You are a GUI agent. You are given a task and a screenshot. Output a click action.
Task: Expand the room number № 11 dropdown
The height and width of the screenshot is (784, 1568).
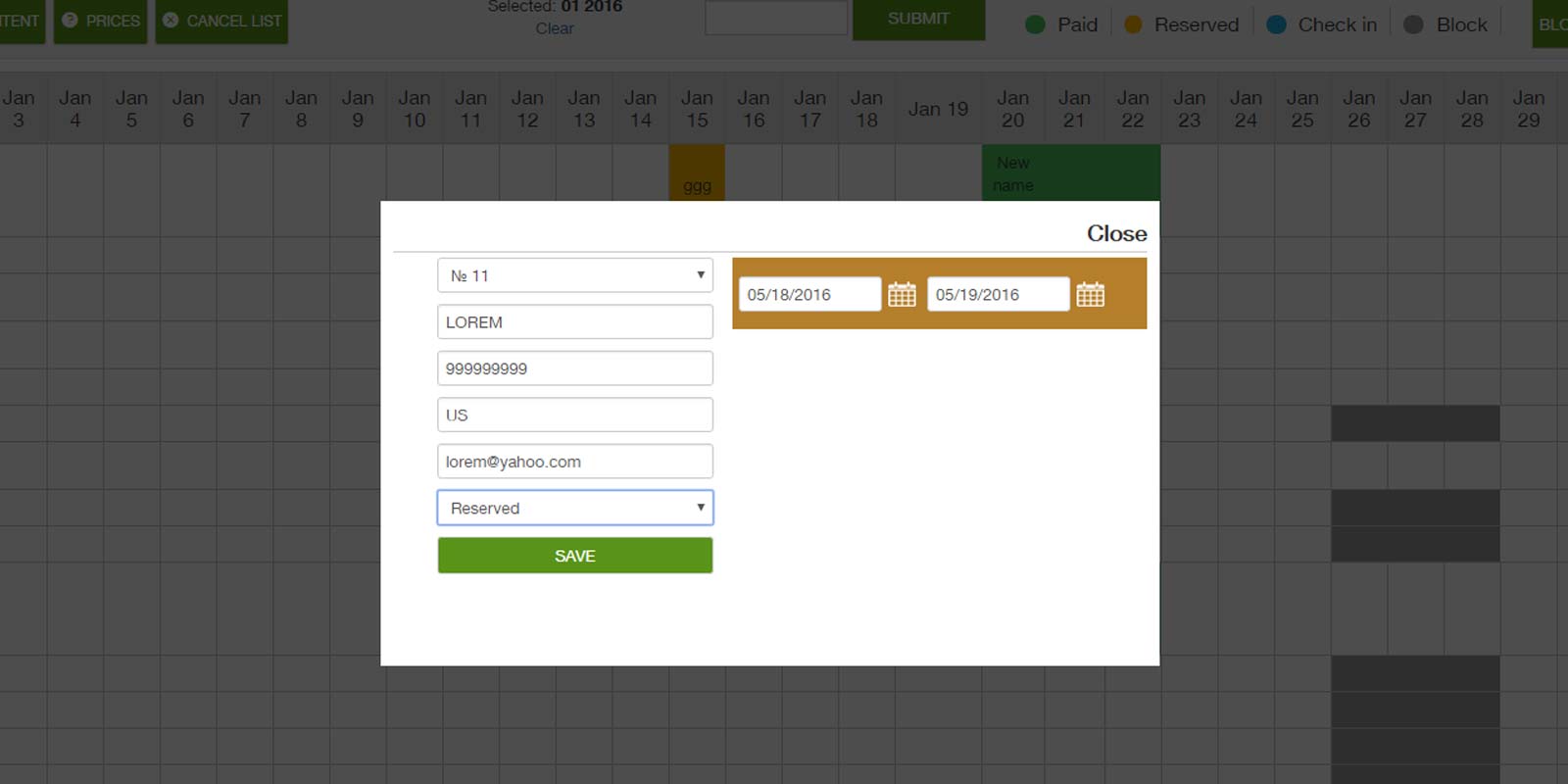(x=574, y=275)
